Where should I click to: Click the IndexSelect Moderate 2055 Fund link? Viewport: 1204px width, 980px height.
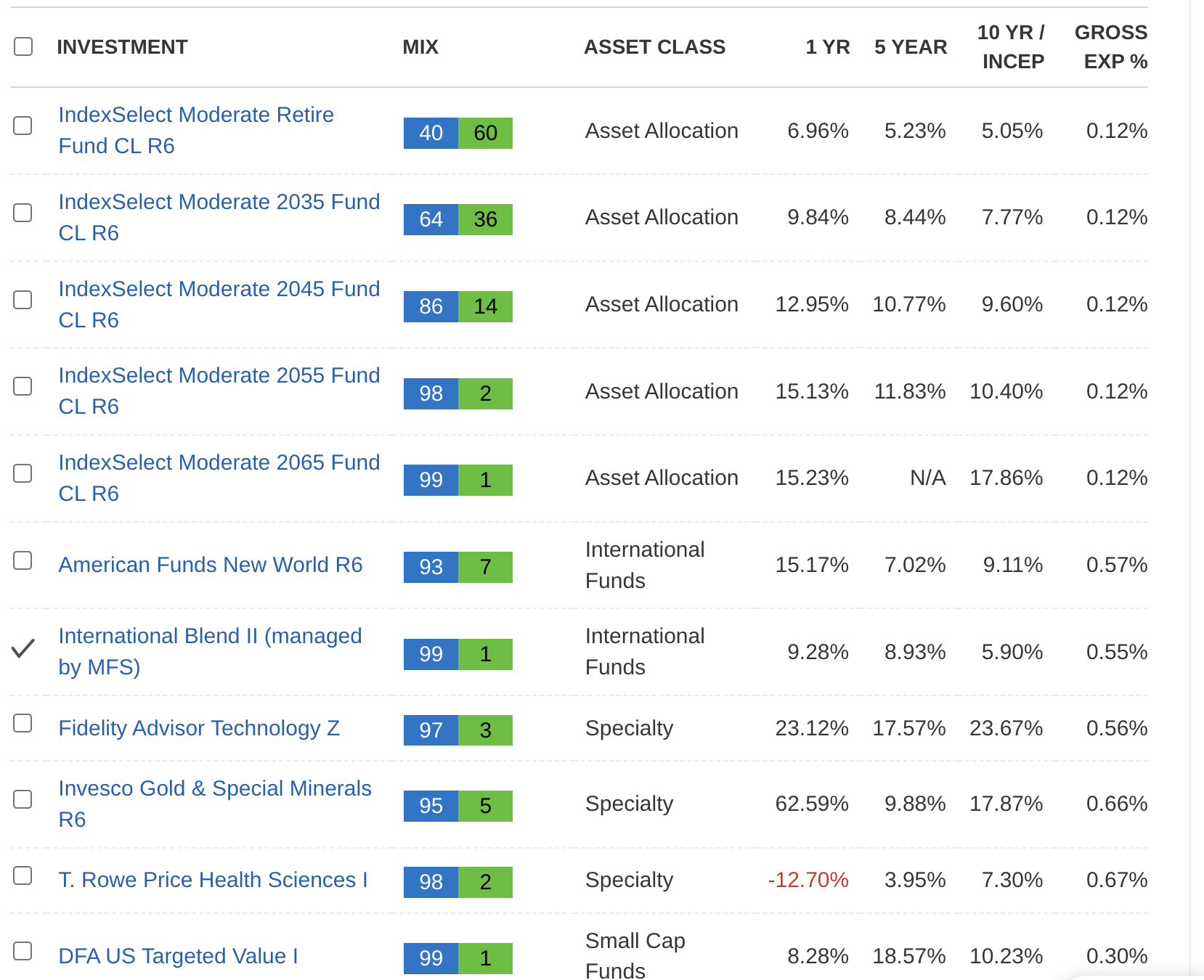tap(219, 391)
